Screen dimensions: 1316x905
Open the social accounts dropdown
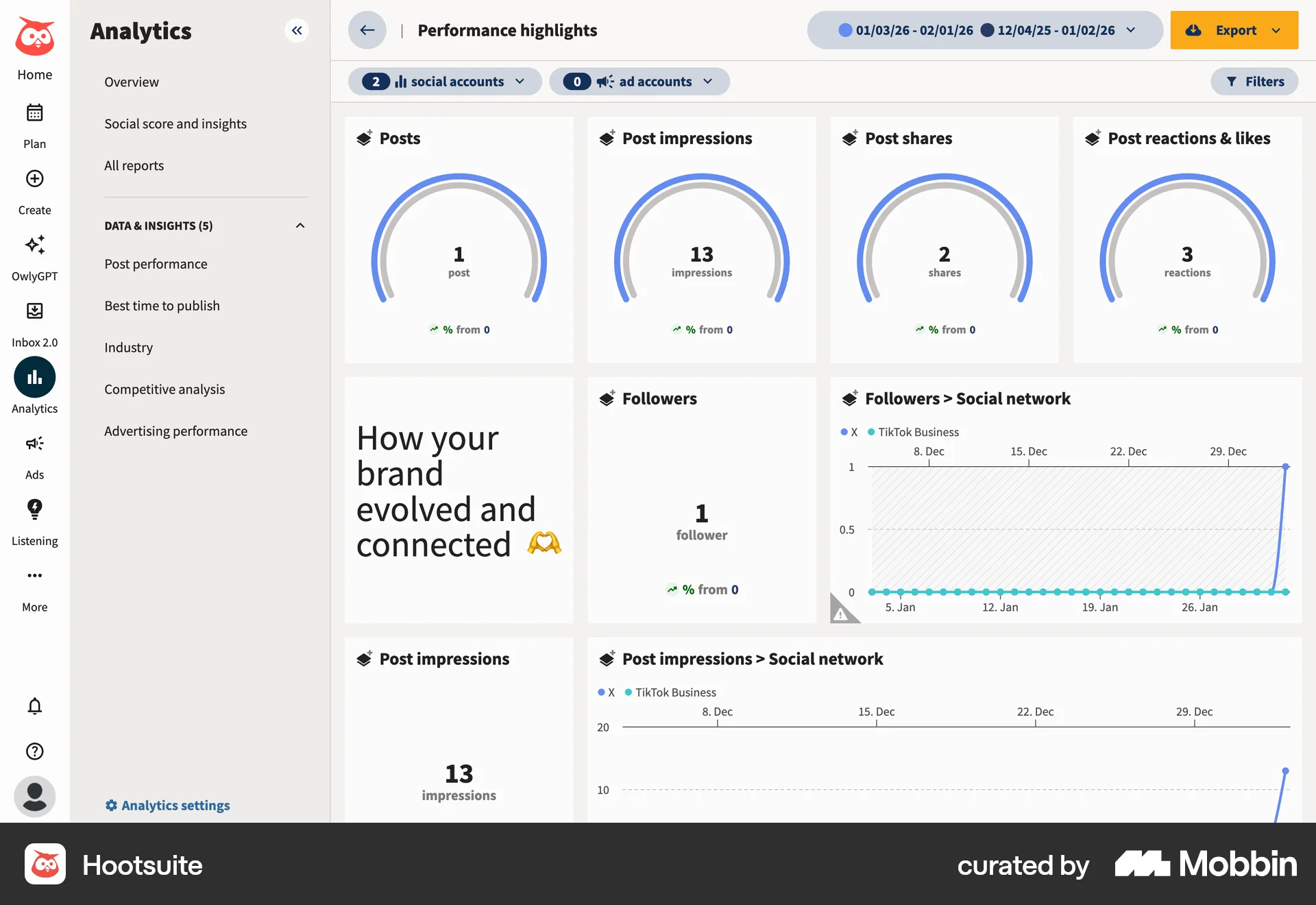pyautogui.click(x=444, y=82)
